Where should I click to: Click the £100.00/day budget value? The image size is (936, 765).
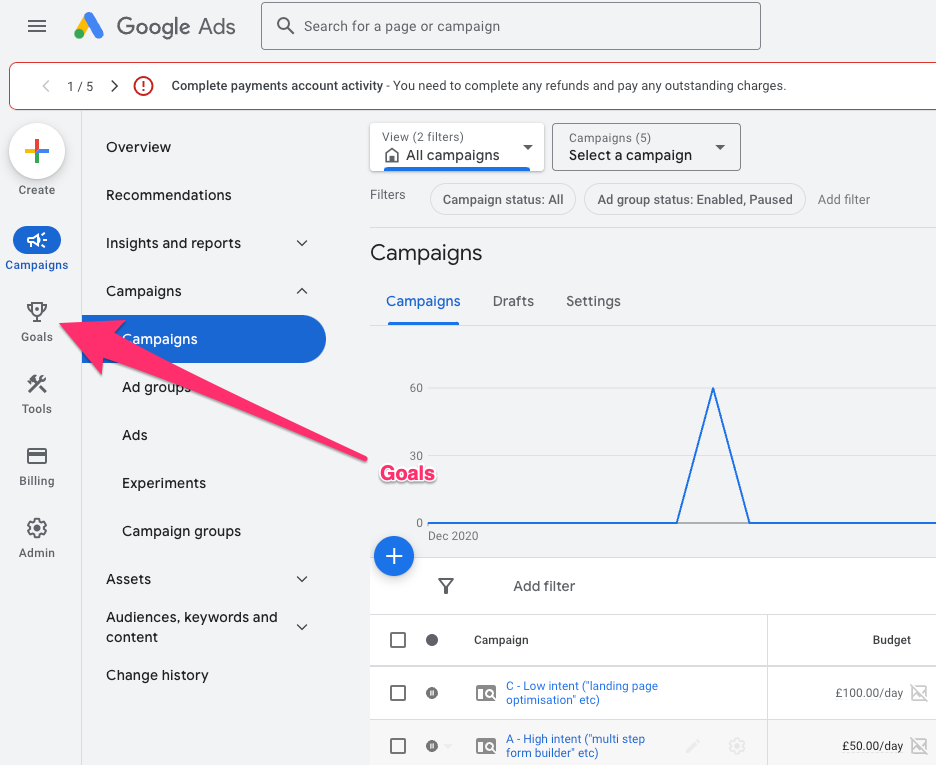click(x=869, y=693)
